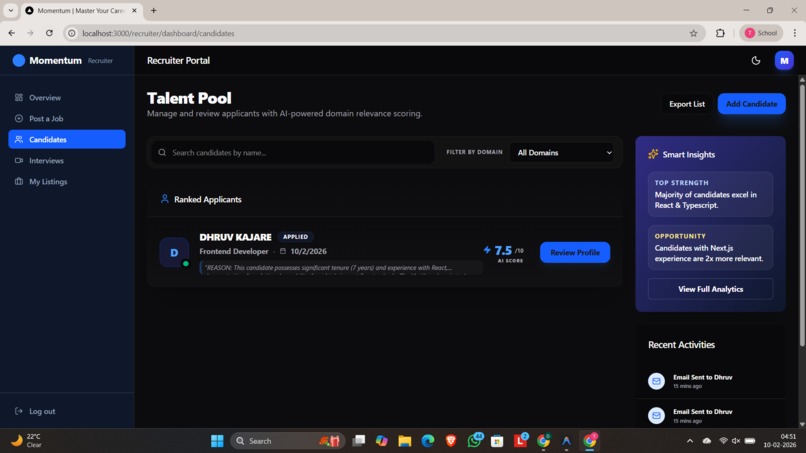Image resolution: width=806 pixels, height=453 pixels.
Task: Click the search magnifier icon
Action: click(x=162, y=153)
